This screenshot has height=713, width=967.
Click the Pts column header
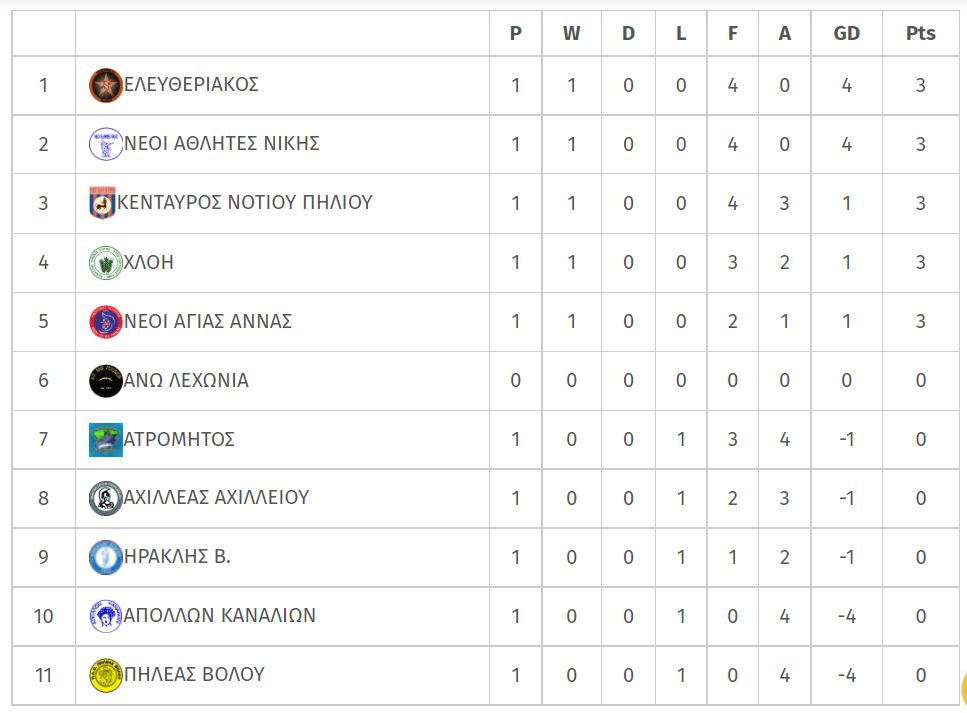(x=920, y=33)
